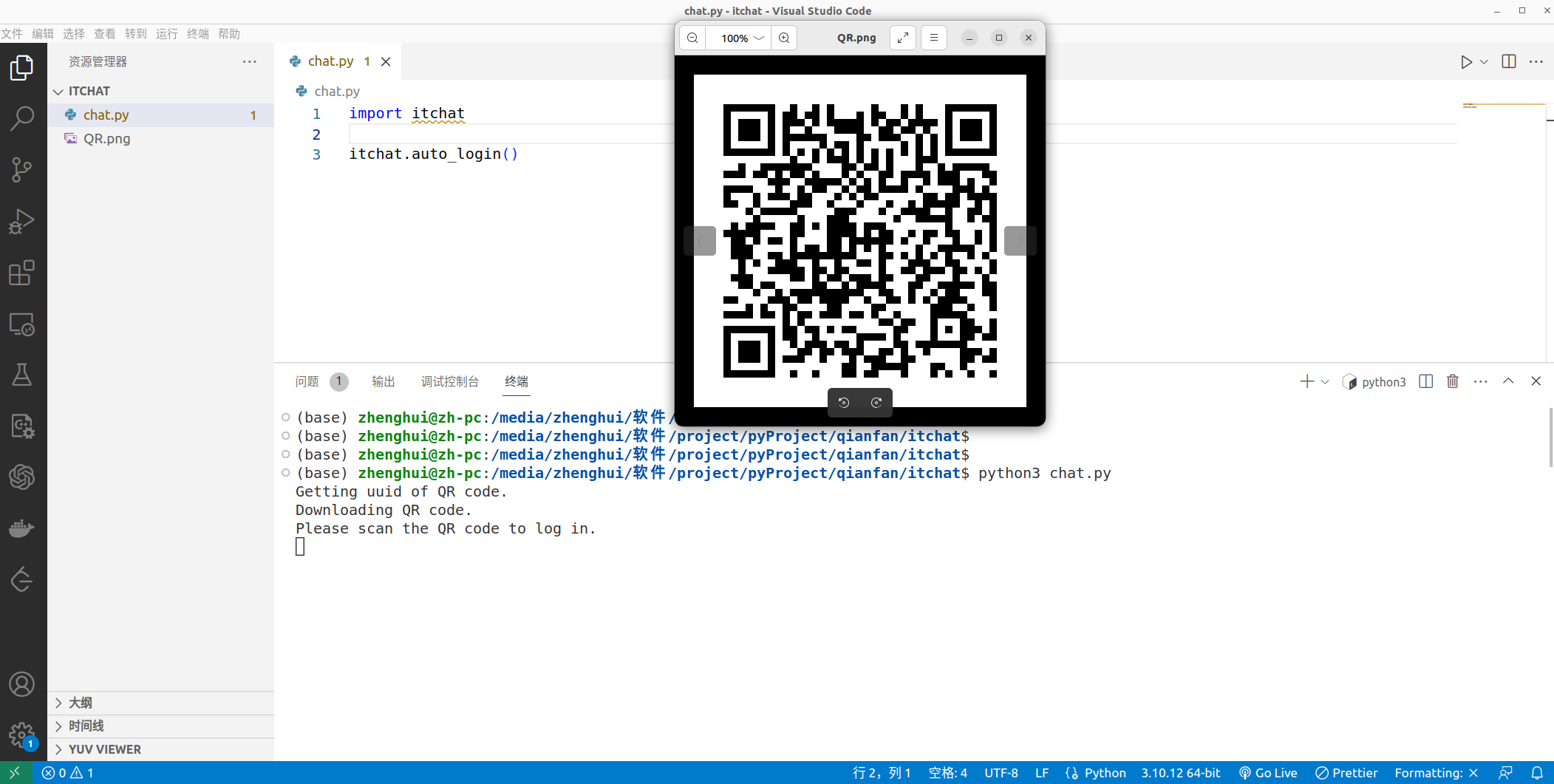
Task: Toggle Formatting status item
Action: 1436,773
